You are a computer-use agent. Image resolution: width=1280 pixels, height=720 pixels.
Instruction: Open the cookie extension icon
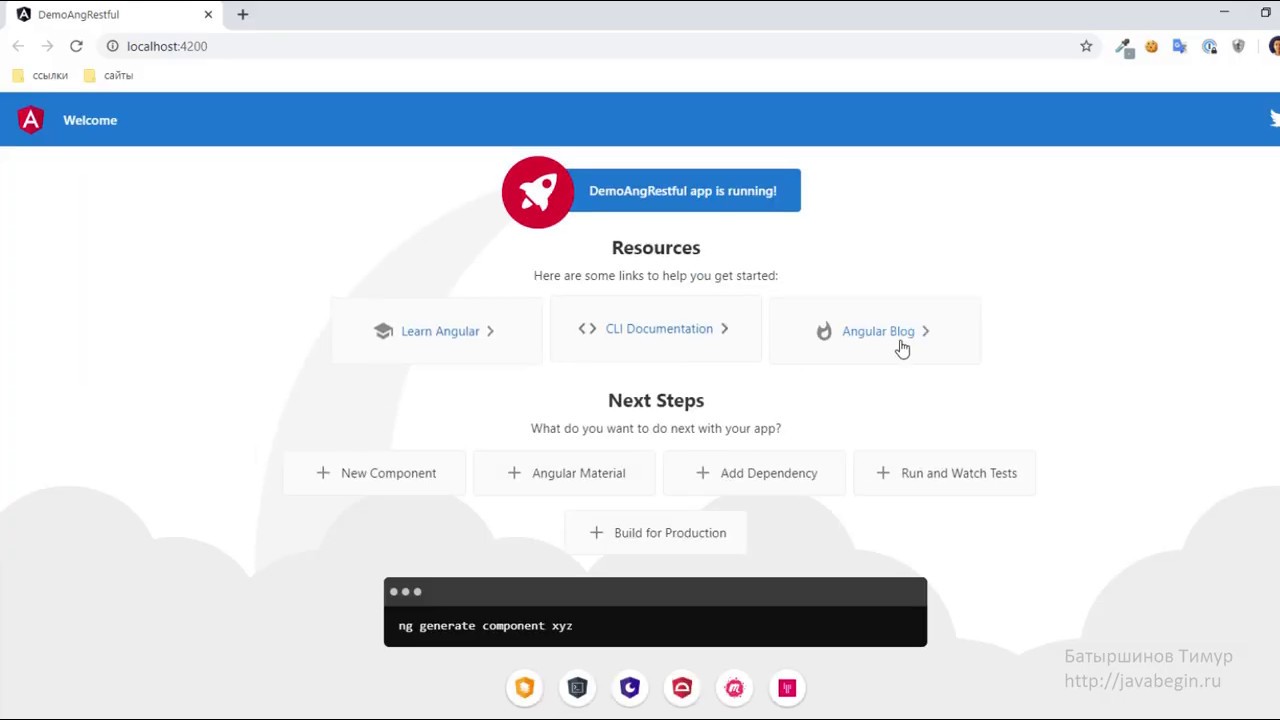tap(1152, 46)
